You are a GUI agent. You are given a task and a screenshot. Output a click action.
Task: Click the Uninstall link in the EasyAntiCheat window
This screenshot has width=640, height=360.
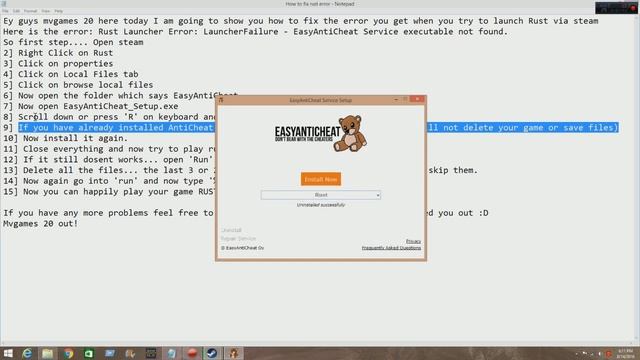click(231, 230)
